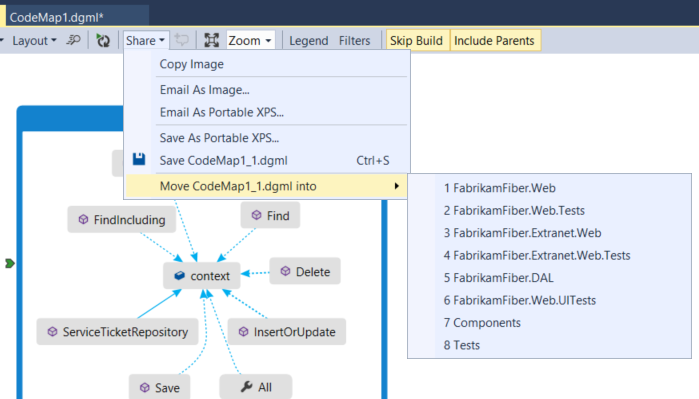Expand the Move CodeMap1_1.dgml into submenu arrow
The width and height of the screenshot is (699, 399).
[x=396, y=186]
